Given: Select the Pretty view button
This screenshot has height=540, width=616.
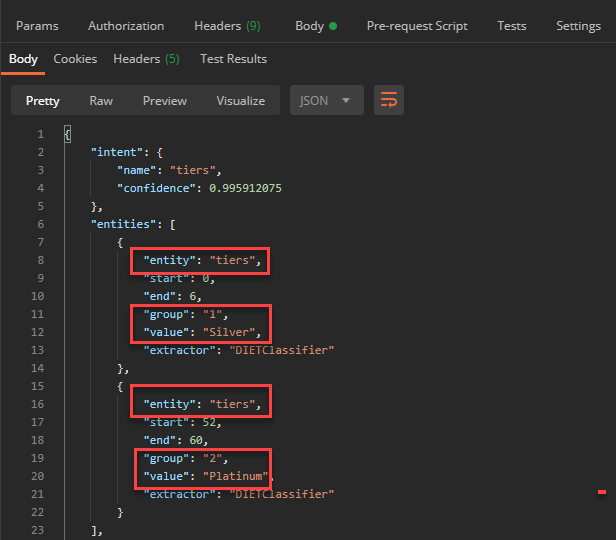Looking at the screenshot, I should point(42,101).
